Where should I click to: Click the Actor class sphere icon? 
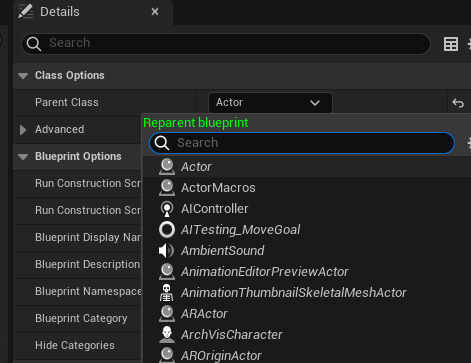pyautogui.click(x=167, y=166)
